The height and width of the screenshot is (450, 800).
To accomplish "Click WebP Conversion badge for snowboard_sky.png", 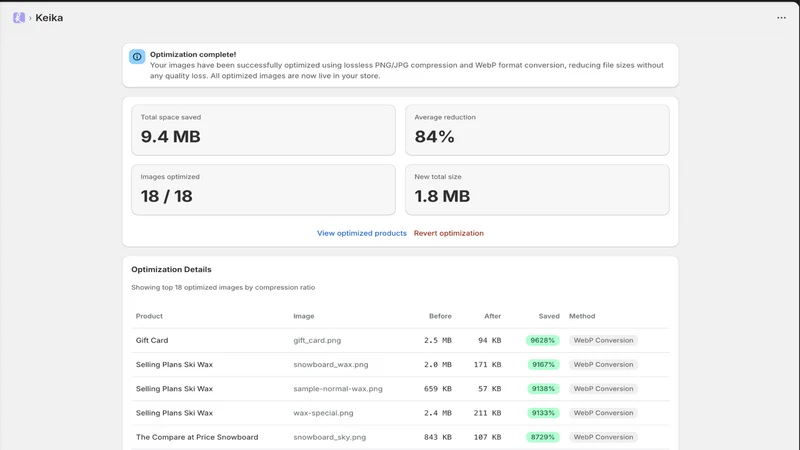I will click(x=603, y=437).
